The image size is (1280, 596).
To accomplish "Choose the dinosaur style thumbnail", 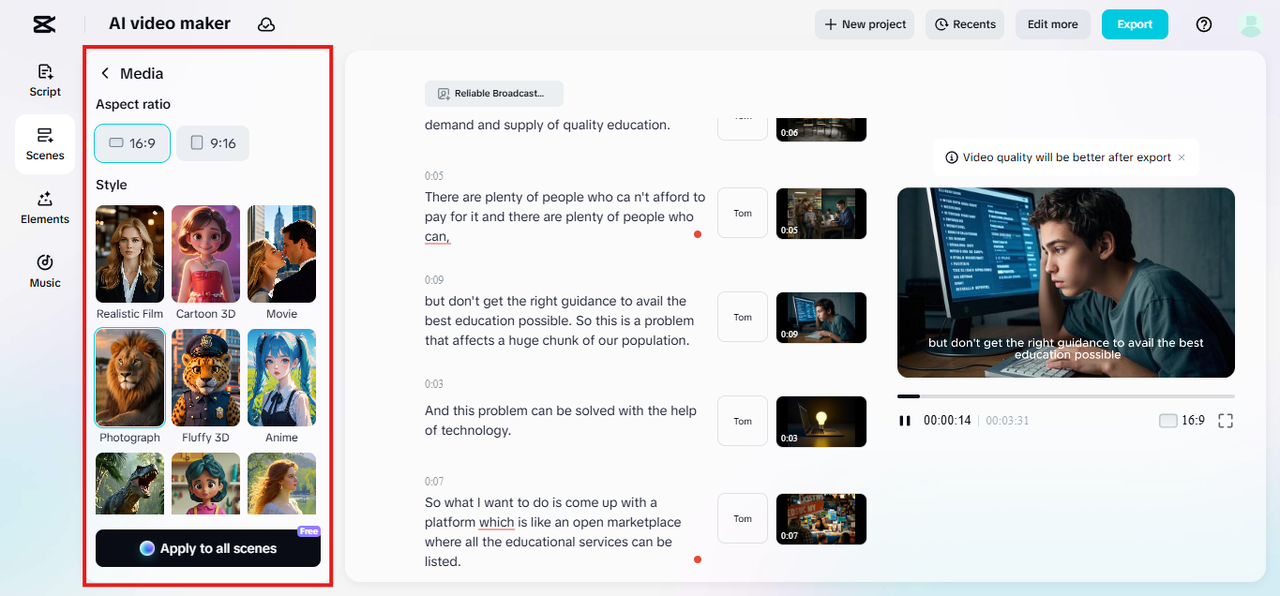I will pos(130,484).
